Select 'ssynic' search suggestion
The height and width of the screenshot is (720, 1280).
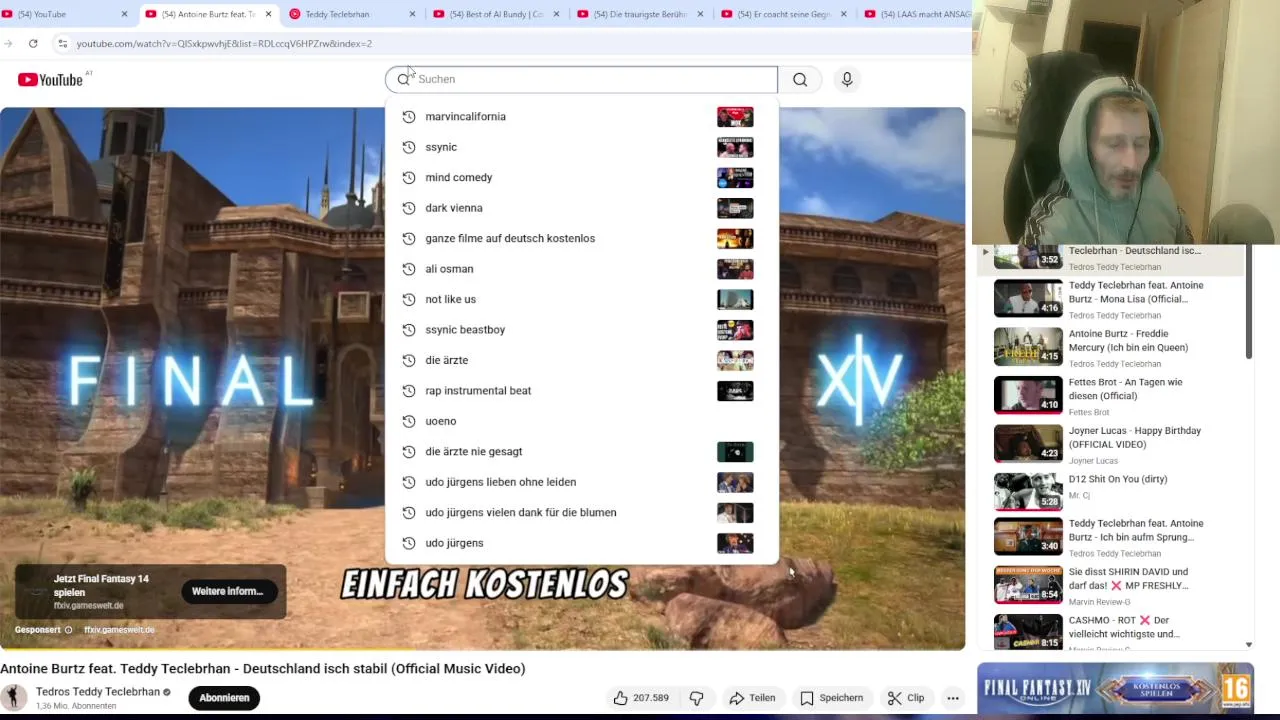coord(581,147)
